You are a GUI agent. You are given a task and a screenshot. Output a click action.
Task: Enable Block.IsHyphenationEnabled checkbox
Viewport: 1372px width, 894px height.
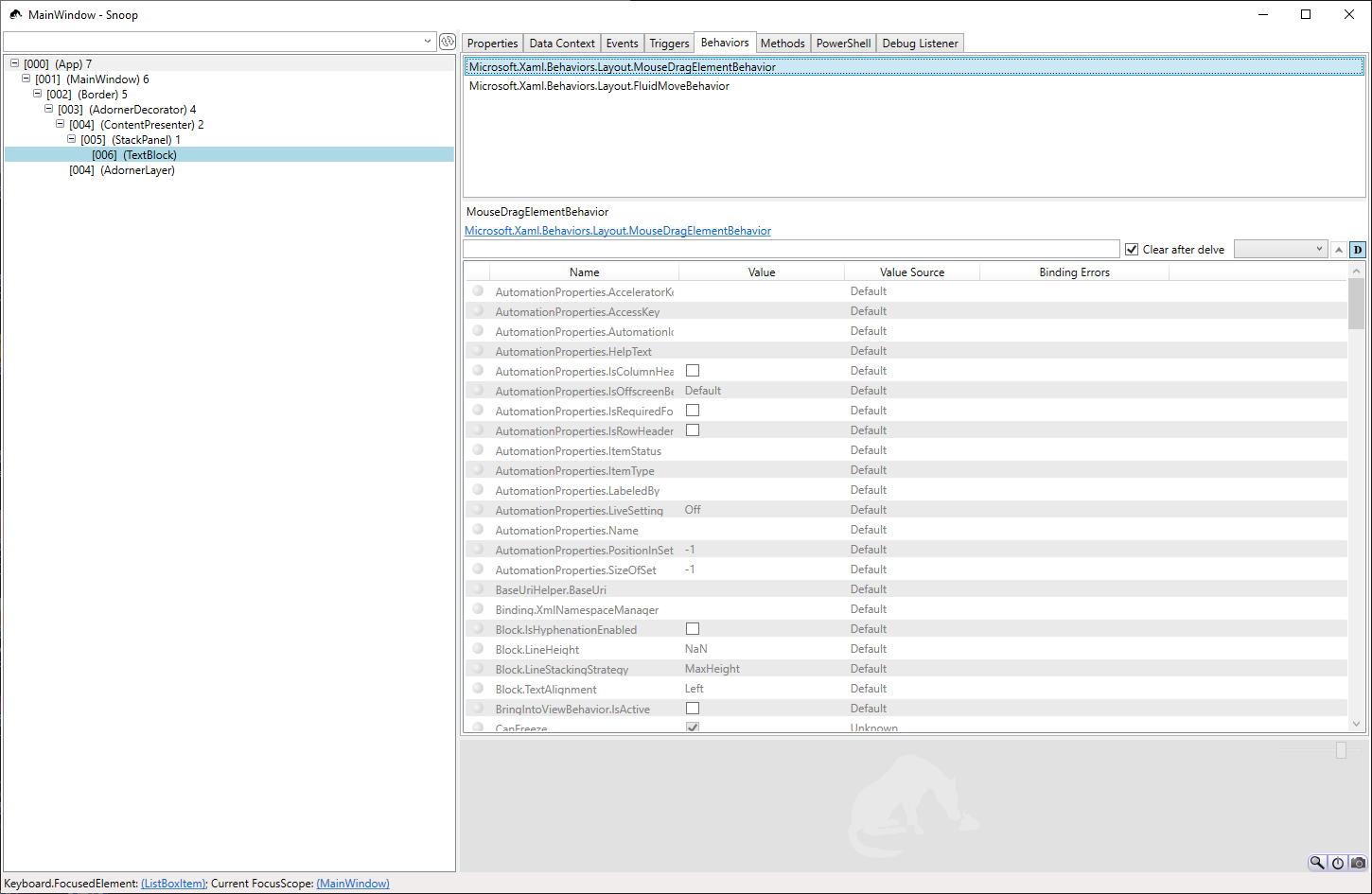coord(692,627)
